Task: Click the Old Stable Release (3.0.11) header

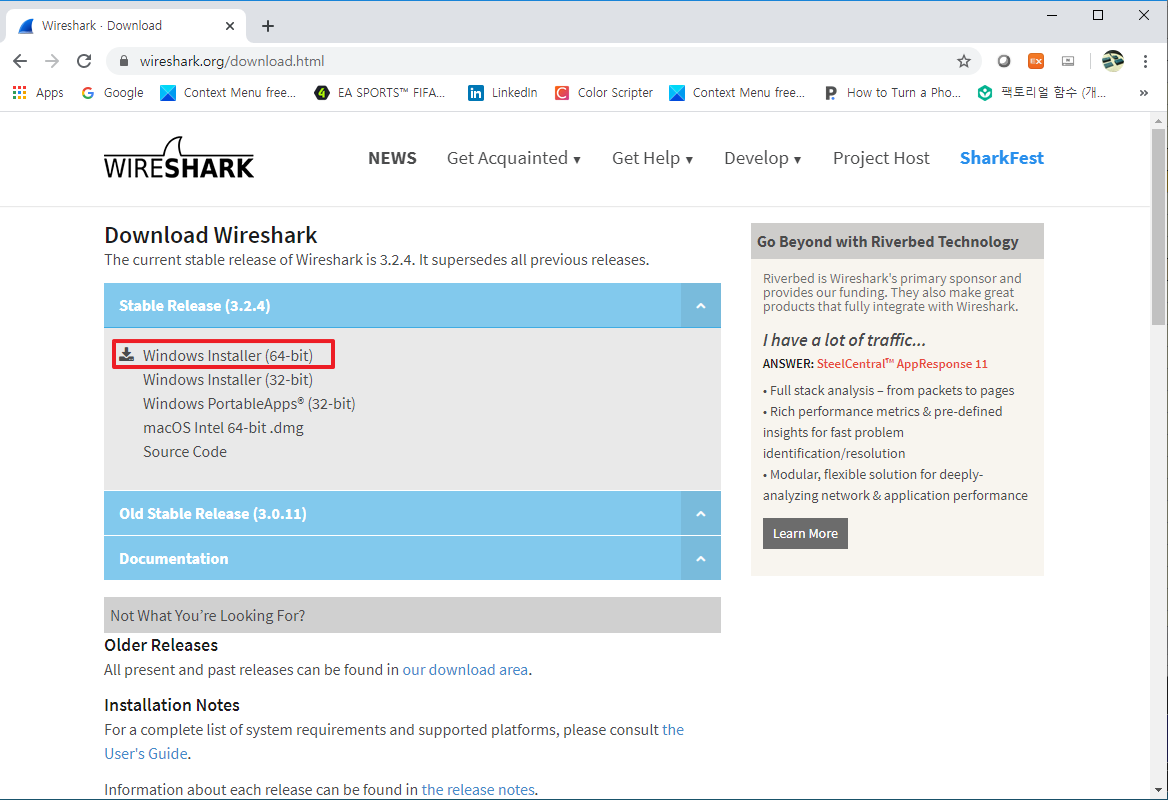Action: (412, 513)
